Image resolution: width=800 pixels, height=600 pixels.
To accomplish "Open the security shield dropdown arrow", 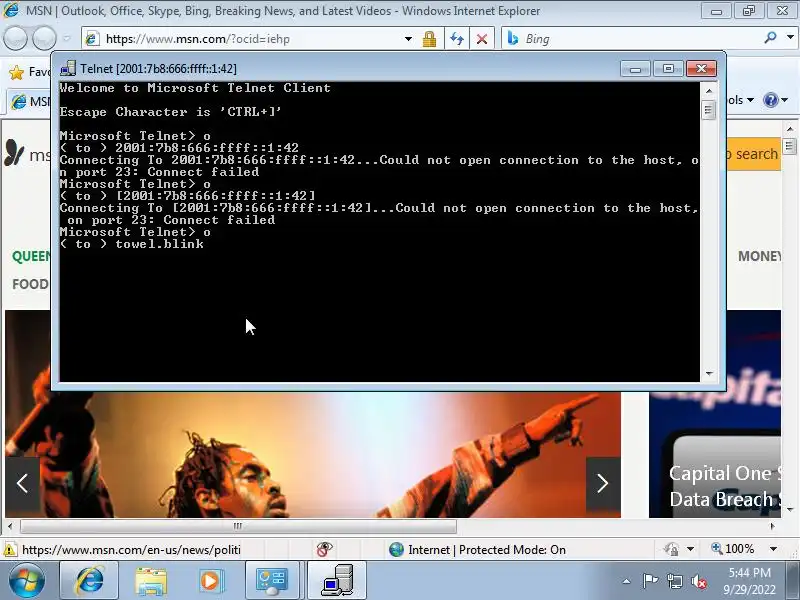I will click(x=690, y=549).
